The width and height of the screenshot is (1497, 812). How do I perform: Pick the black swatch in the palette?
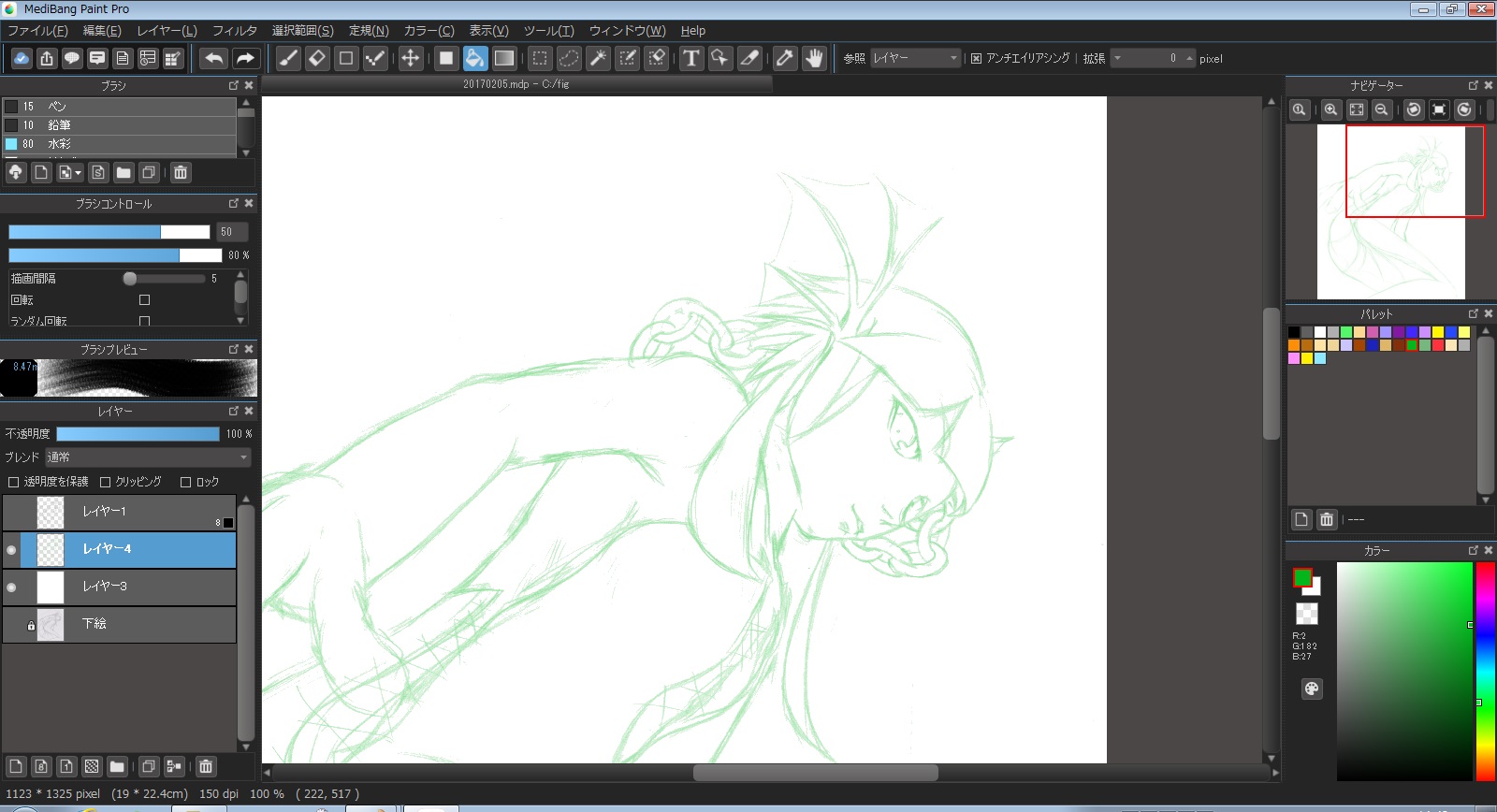tap(1294, 332)
